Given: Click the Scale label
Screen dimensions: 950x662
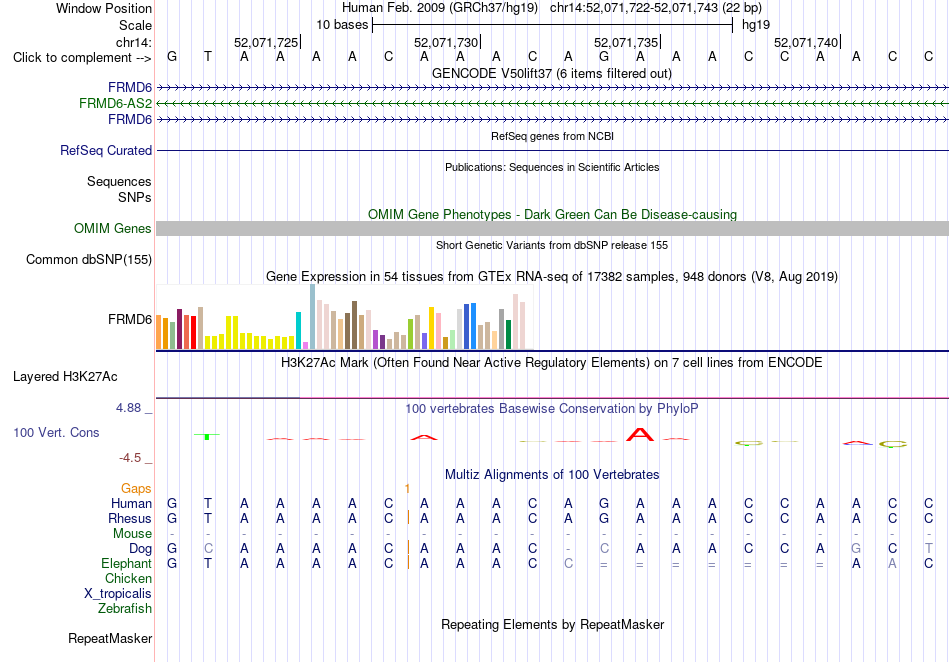Looking at the screenshot, I should [x=136, y=25].
